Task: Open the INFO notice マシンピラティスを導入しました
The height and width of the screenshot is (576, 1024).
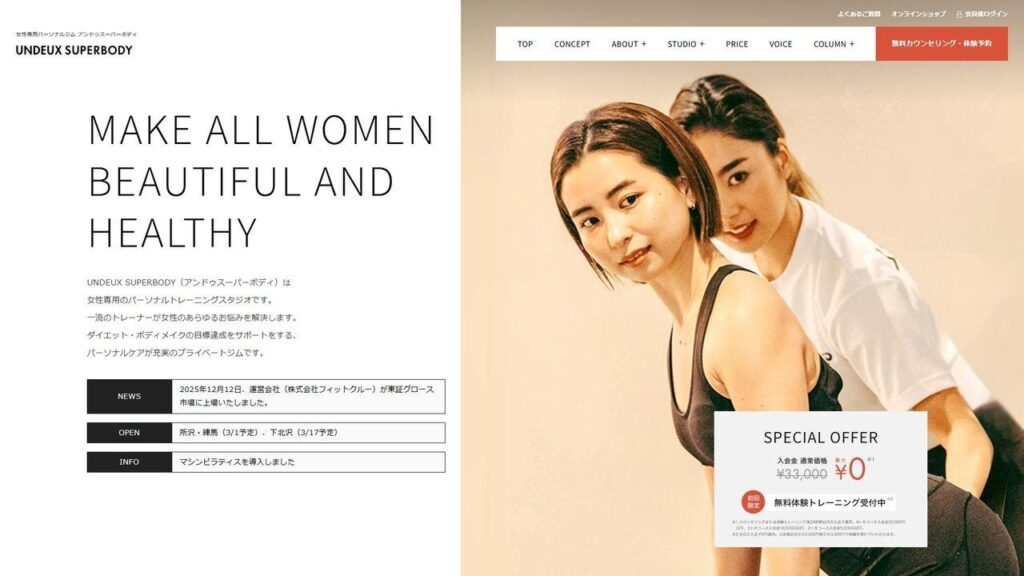Action: click(266, 462)
